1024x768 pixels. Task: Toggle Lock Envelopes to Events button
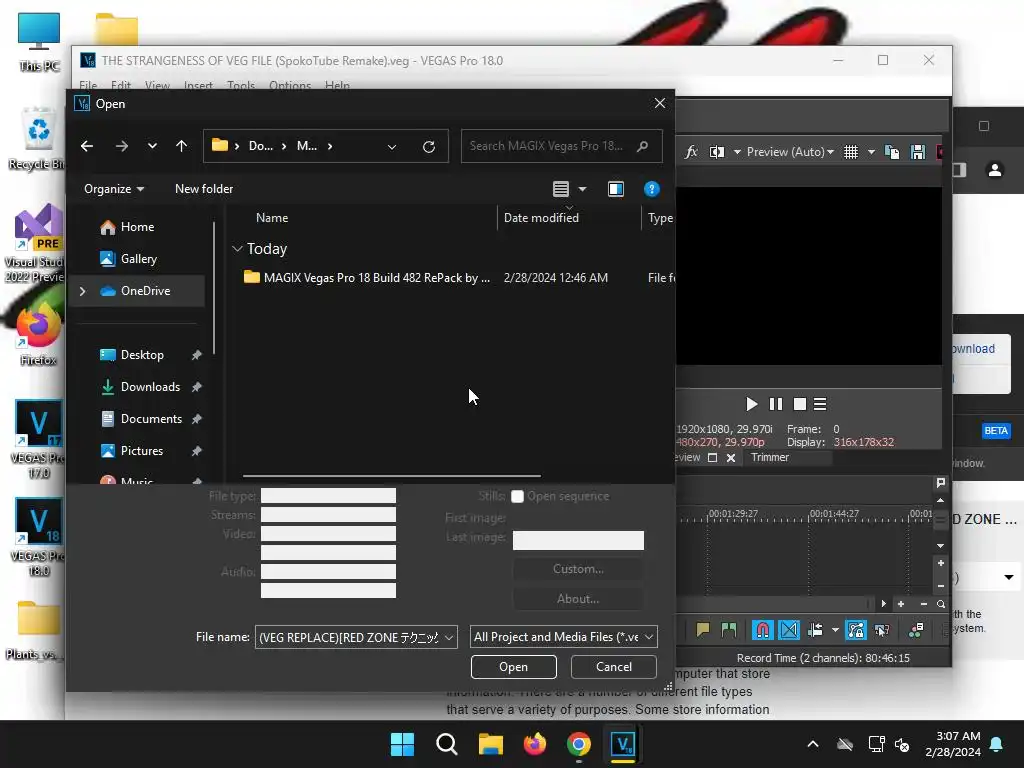(856, 630)
